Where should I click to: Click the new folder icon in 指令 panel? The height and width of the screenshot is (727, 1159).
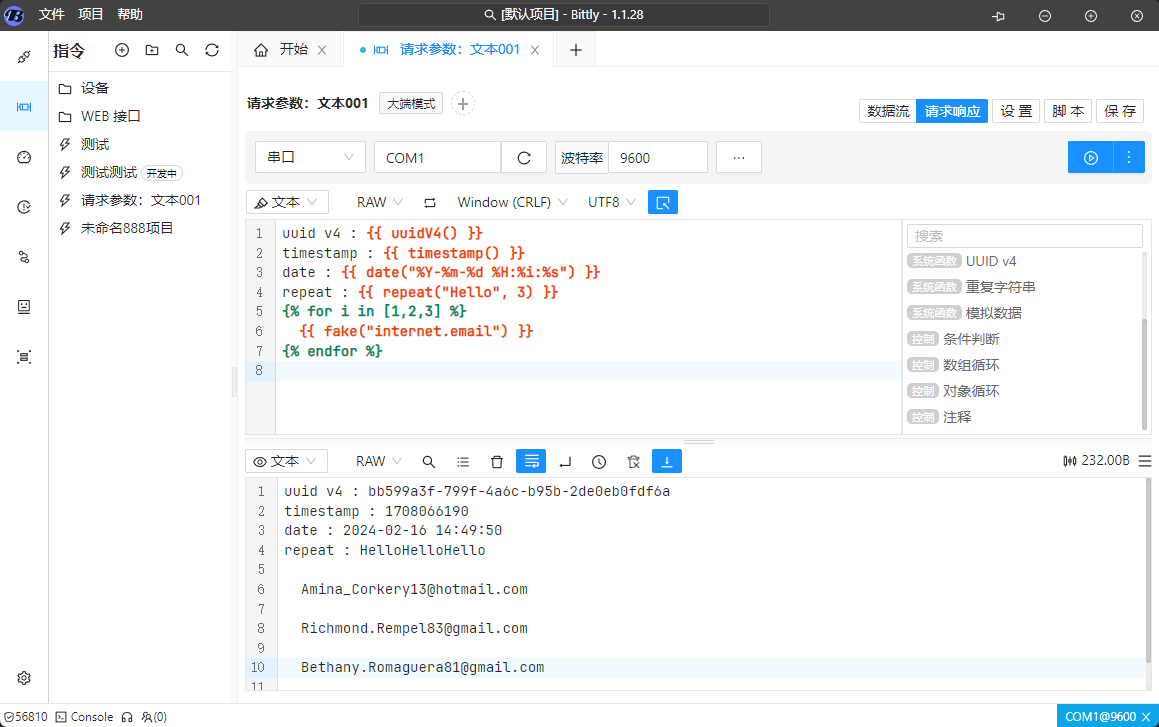[x=152, y=50]
